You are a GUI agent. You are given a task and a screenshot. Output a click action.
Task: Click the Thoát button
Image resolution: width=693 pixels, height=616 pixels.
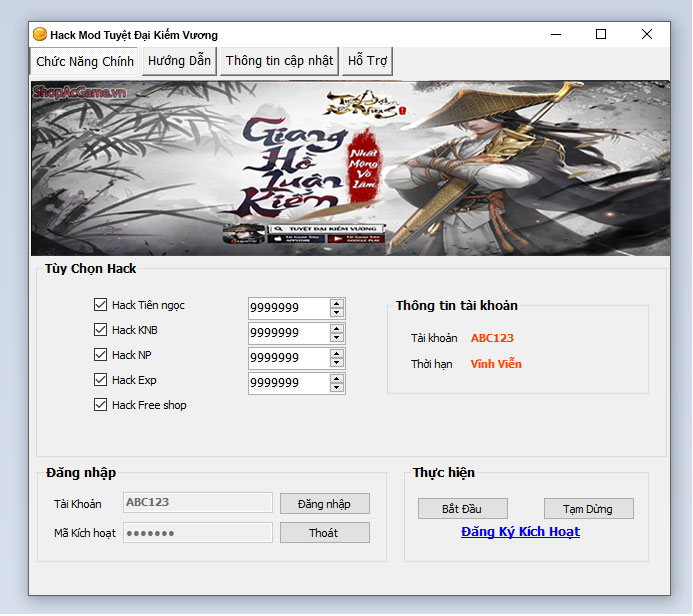click(x=324, y=533)
